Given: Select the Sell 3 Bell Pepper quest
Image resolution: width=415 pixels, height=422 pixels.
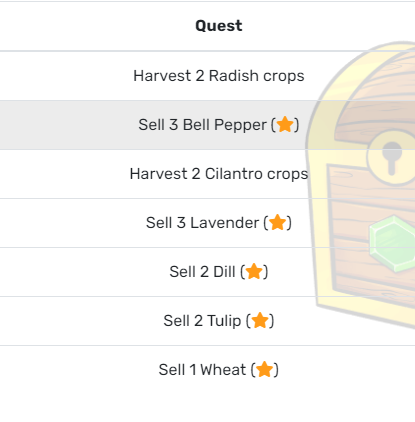Looking at the screenshot, I should coord(219,125).
